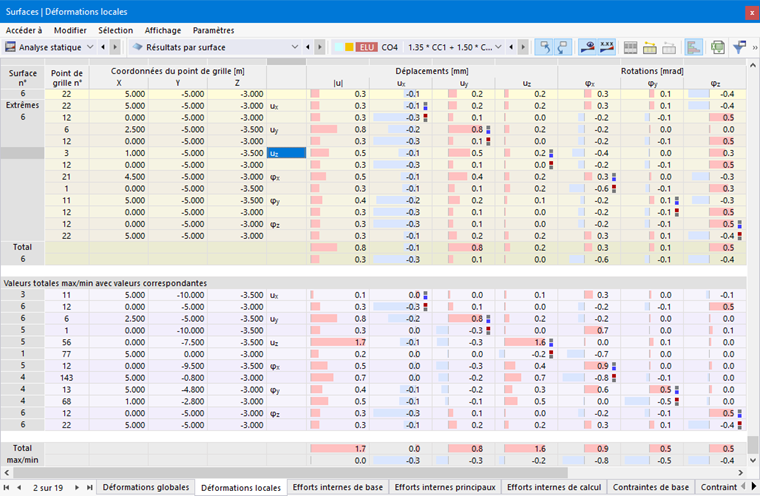Open the result filter funnel icon
The height and width of the screenshot is (496, 760).
[x=739, y=48]
